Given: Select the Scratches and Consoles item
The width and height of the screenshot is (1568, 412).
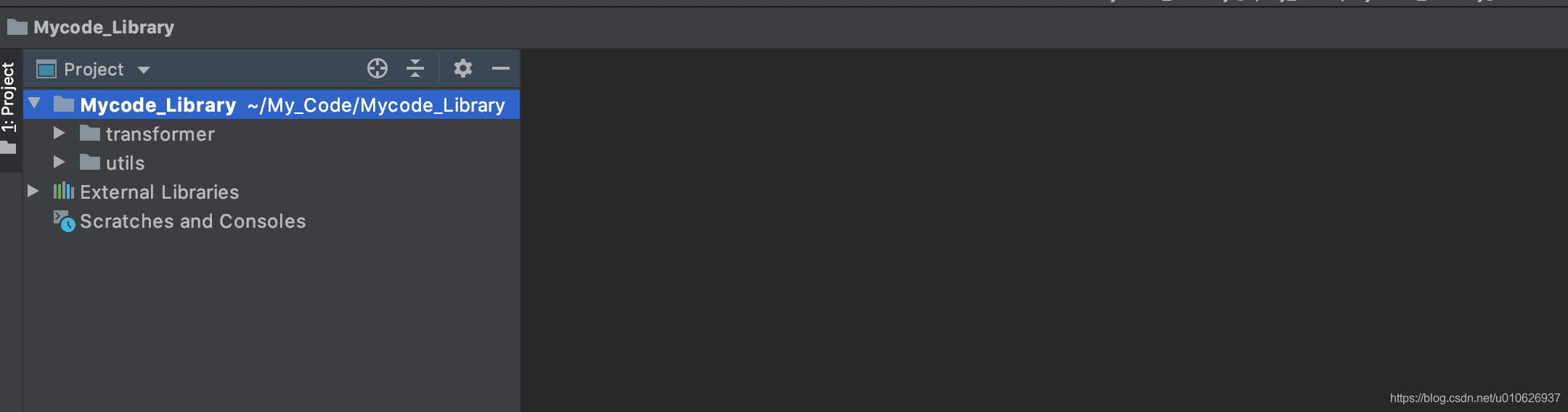Looking at the screenshot, I should [x=192, y=221].
